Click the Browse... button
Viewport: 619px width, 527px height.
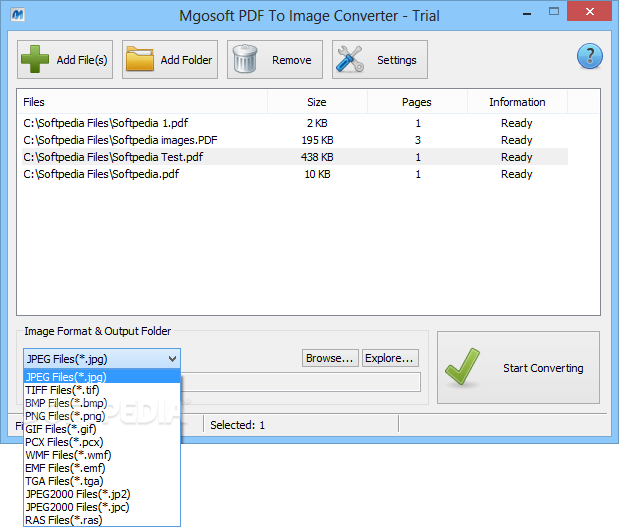click(330, 358)
